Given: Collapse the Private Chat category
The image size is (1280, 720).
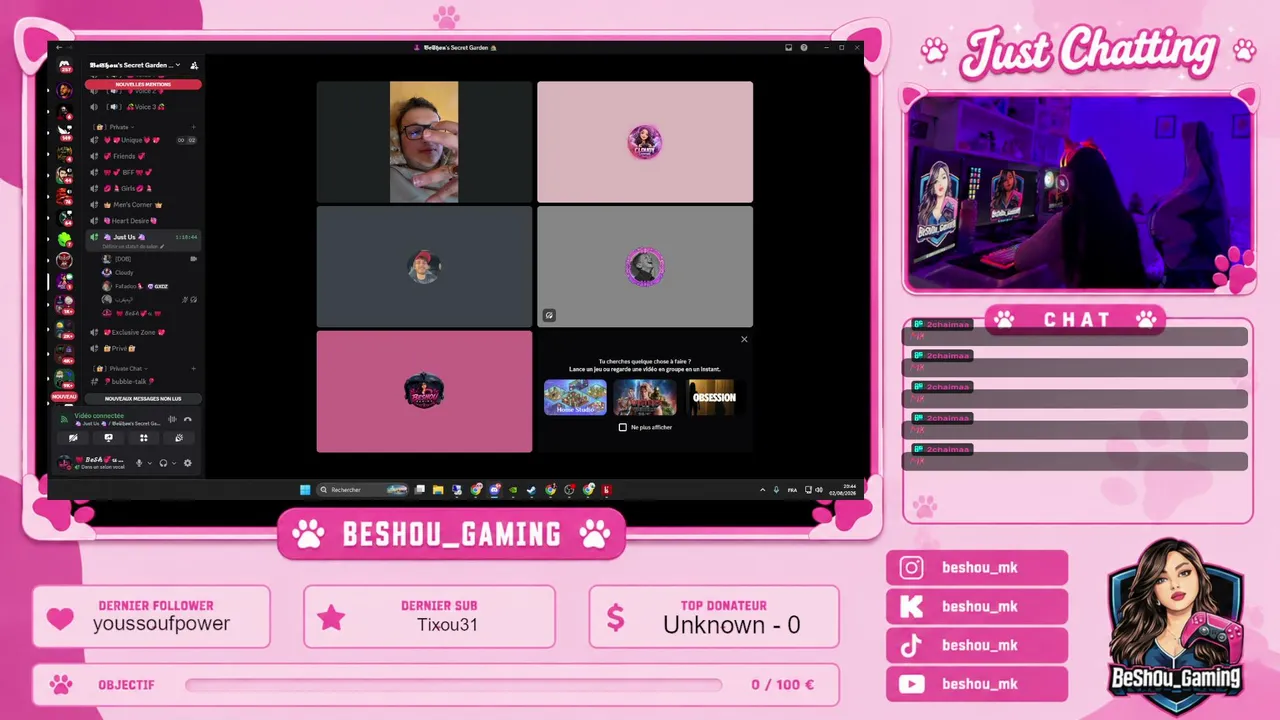Looking at the screenshot, I should coord(120,368).
